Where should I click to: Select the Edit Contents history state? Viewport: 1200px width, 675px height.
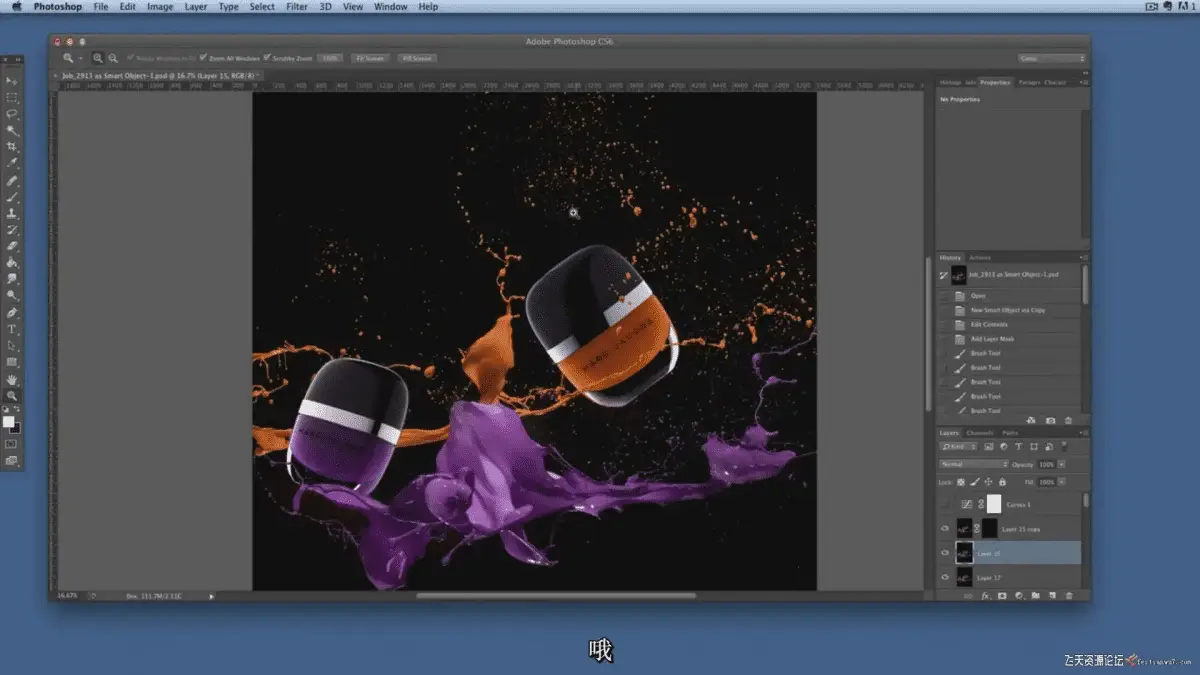coord(1010,324)
